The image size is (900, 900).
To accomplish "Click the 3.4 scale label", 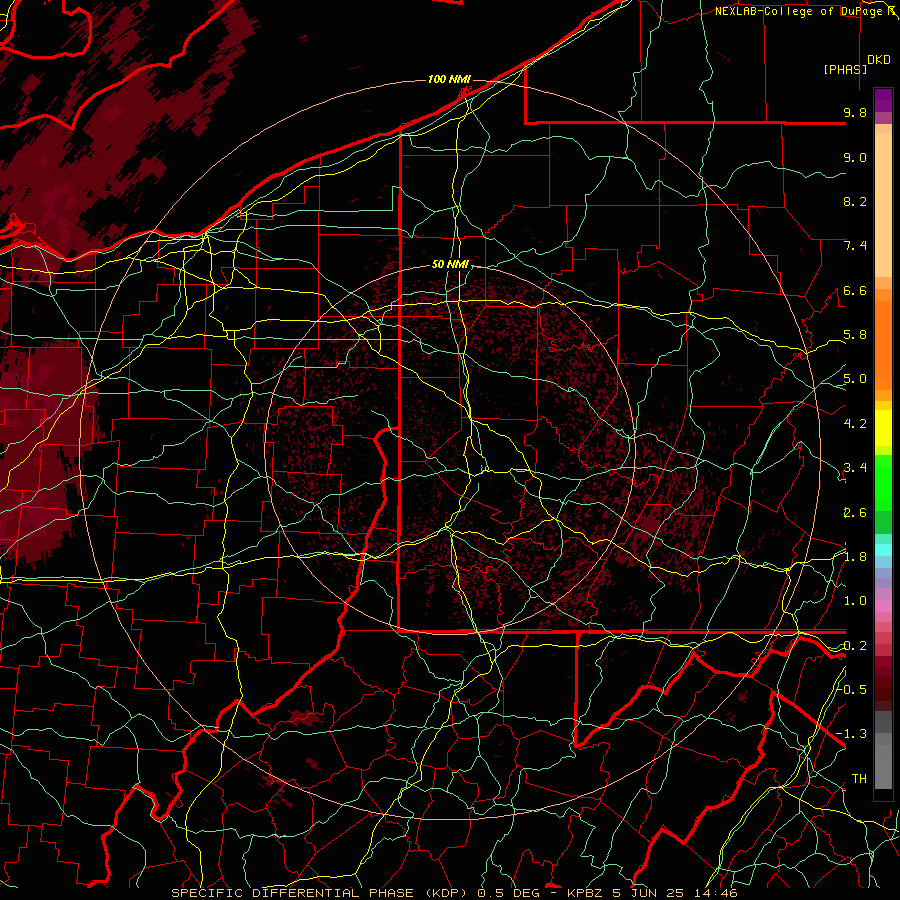I will (855, 468).
